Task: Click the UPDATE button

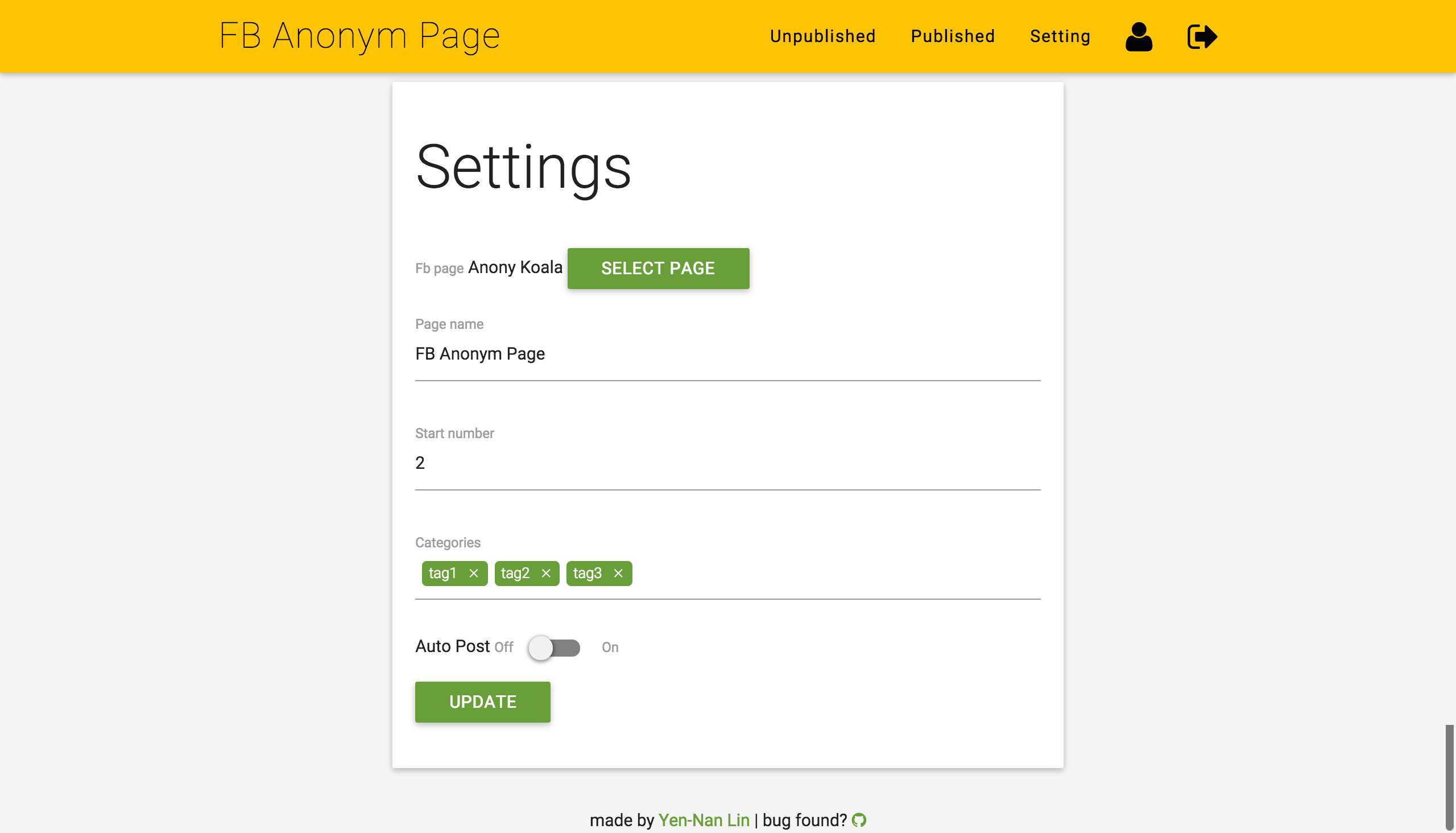Action: click(483, 701)
